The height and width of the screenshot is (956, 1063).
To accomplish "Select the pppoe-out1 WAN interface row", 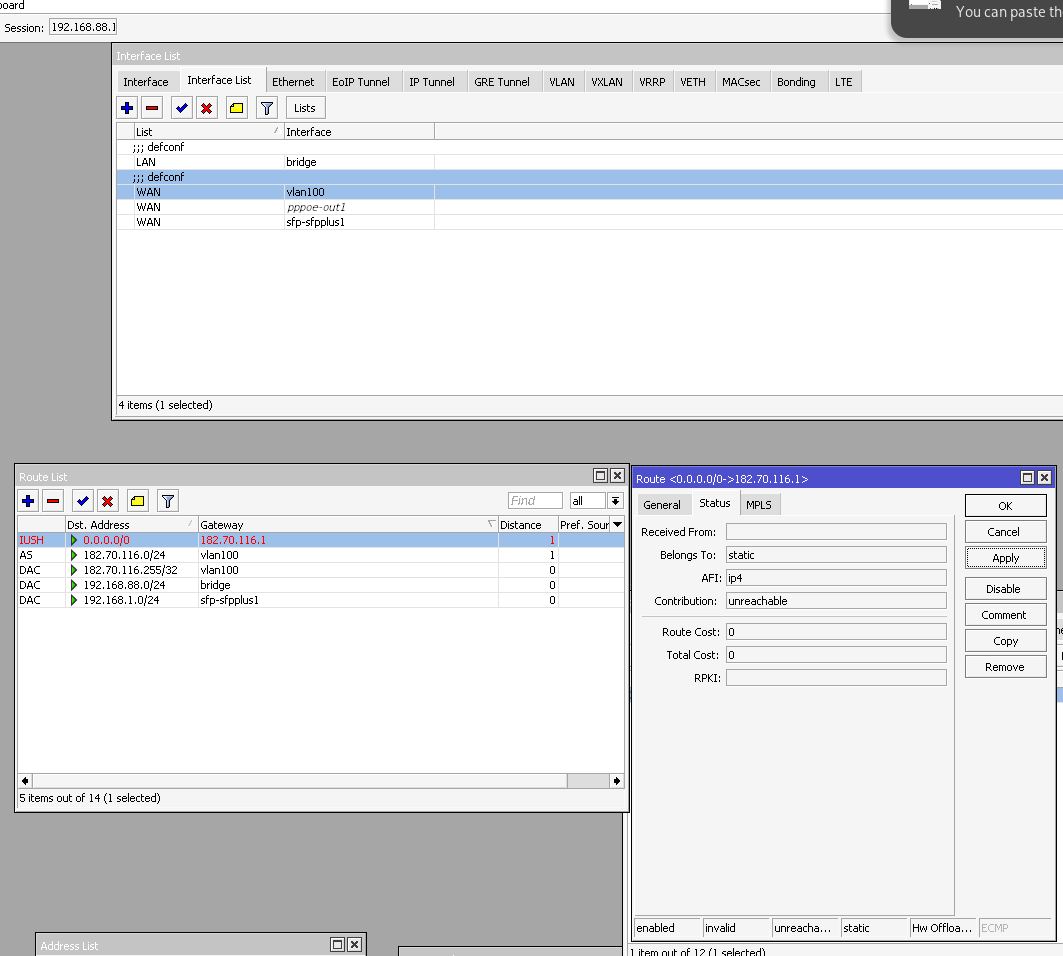I will tap(315, 207).
